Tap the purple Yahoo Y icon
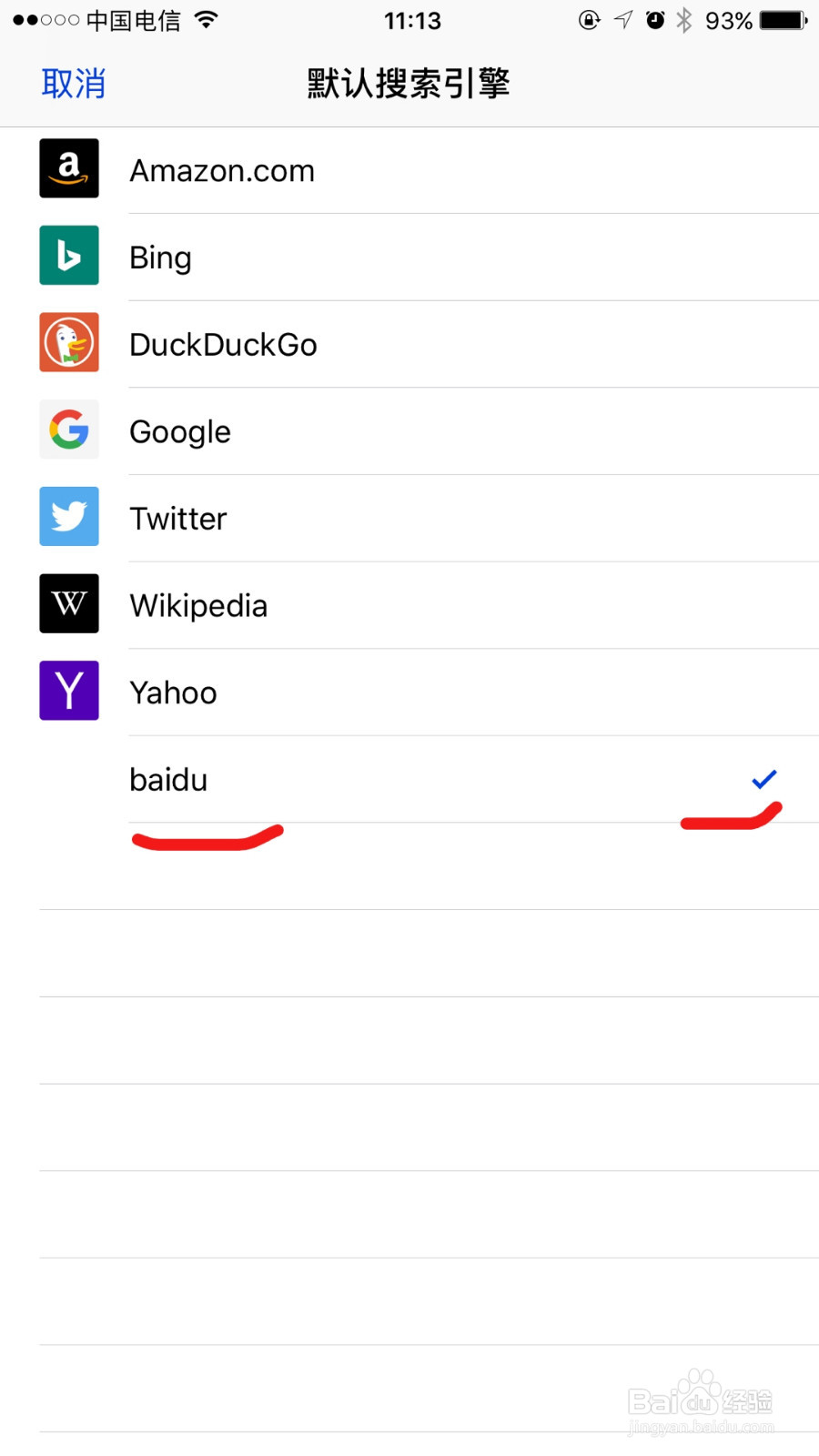819x1456 pixels. point(69,691)
